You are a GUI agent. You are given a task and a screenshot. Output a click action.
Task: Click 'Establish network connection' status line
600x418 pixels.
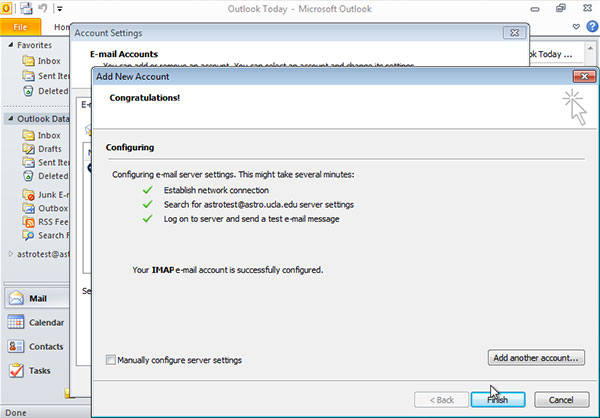coord(216,190)
